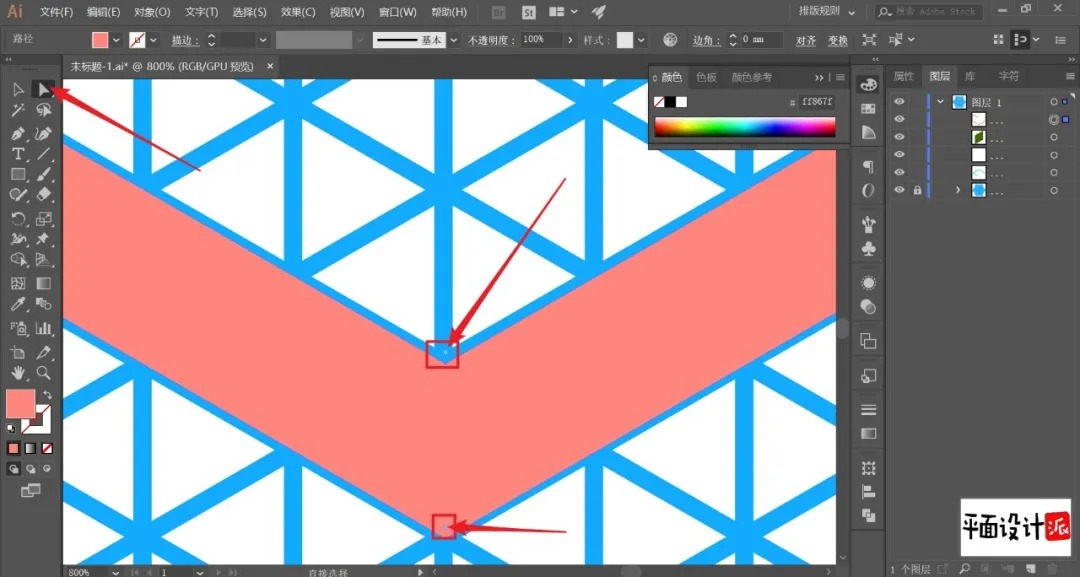Hide the green shape sublayer

(x=899, y=137)
